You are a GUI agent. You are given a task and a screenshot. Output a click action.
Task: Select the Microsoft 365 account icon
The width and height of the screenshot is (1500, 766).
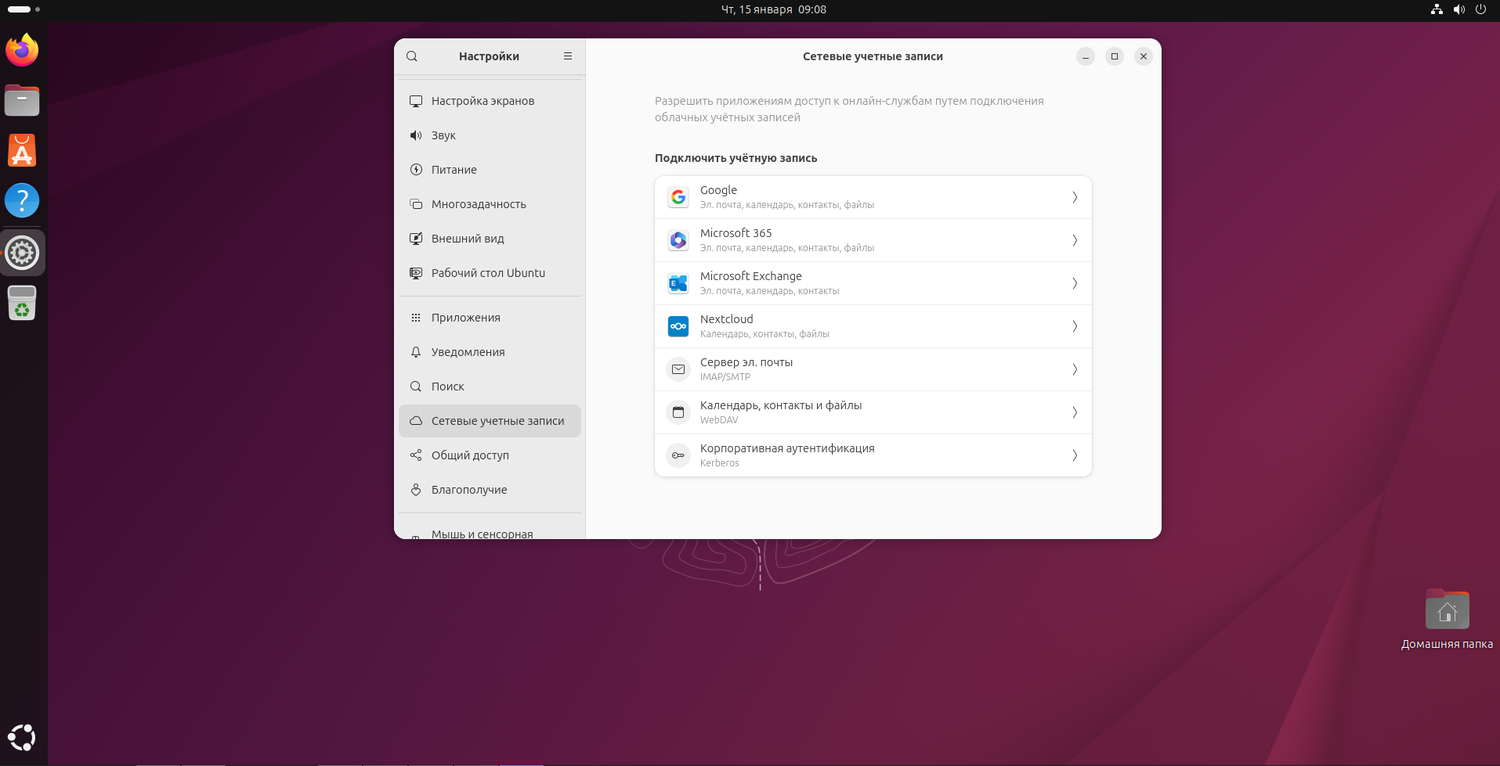click(678, 240)
